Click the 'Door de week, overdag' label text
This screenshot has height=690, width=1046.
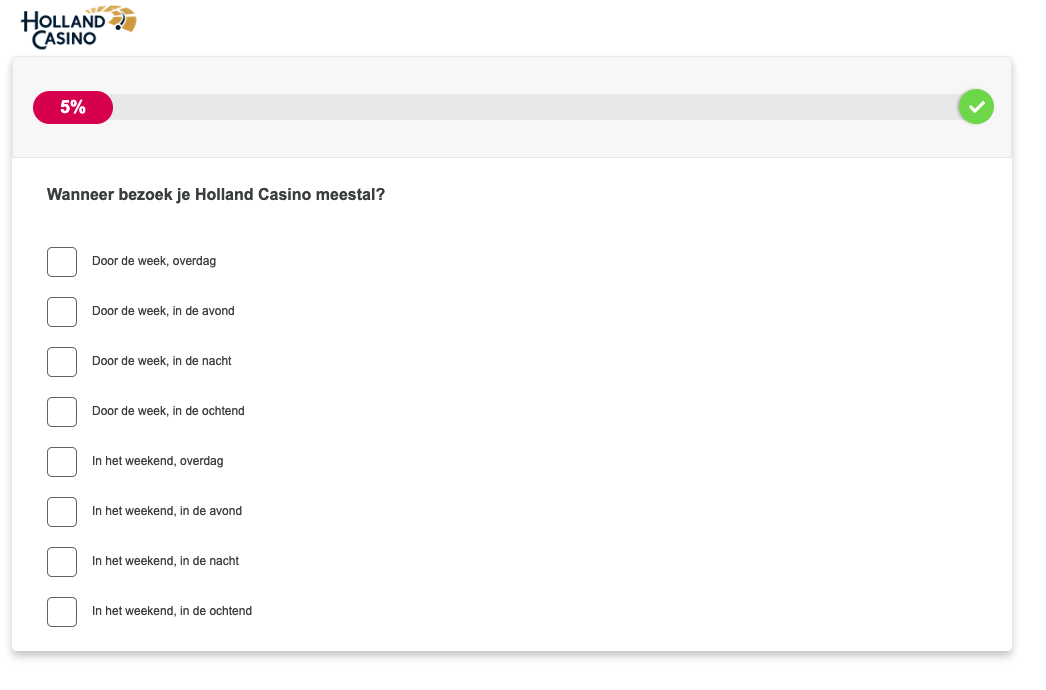[154, 261]
